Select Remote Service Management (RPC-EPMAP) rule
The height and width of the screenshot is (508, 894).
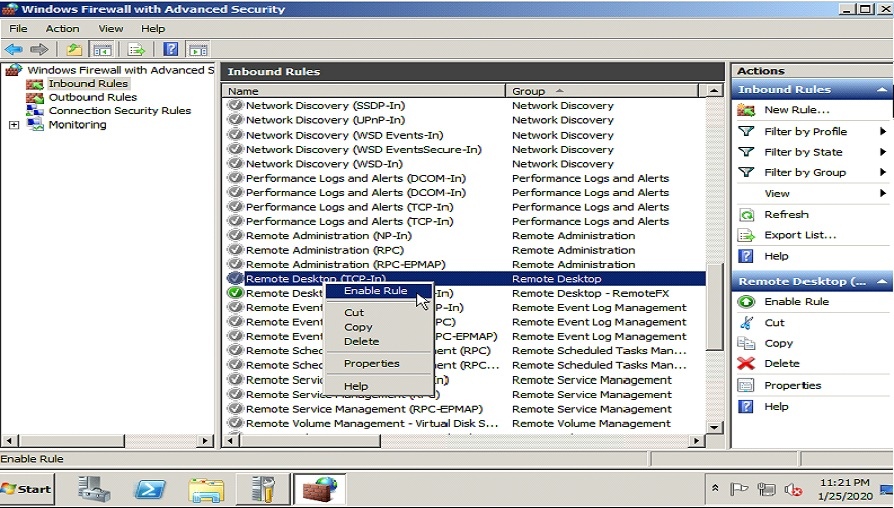(x=364, y=409)
